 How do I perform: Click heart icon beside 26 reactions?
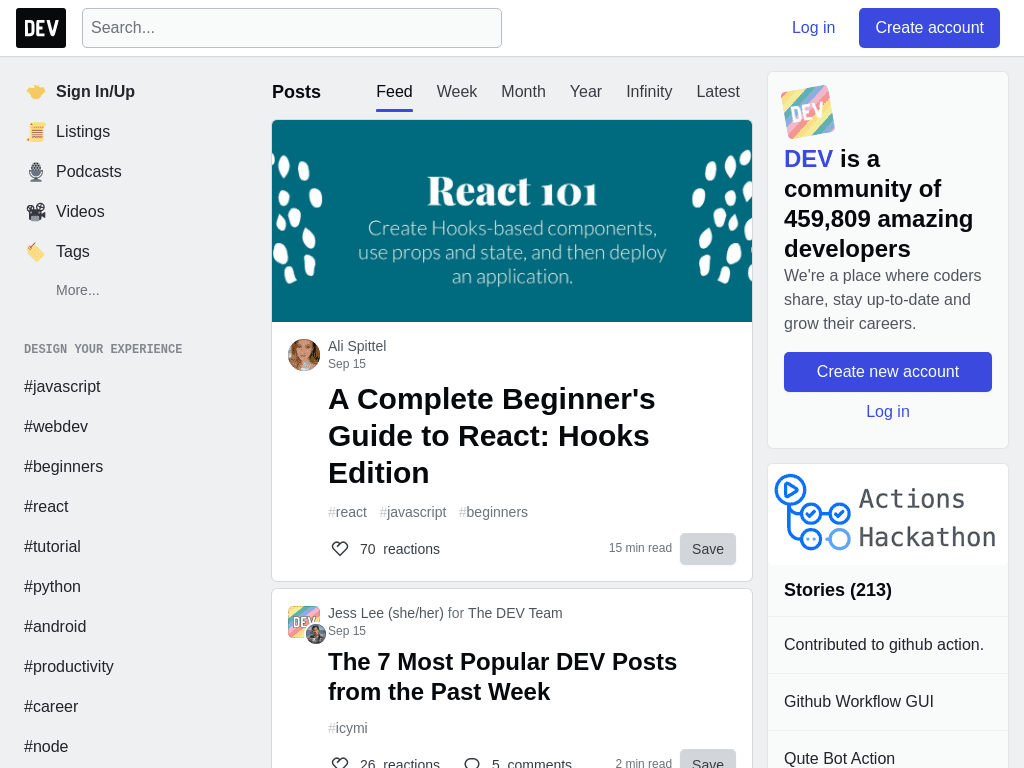click(x=340, y=763)
